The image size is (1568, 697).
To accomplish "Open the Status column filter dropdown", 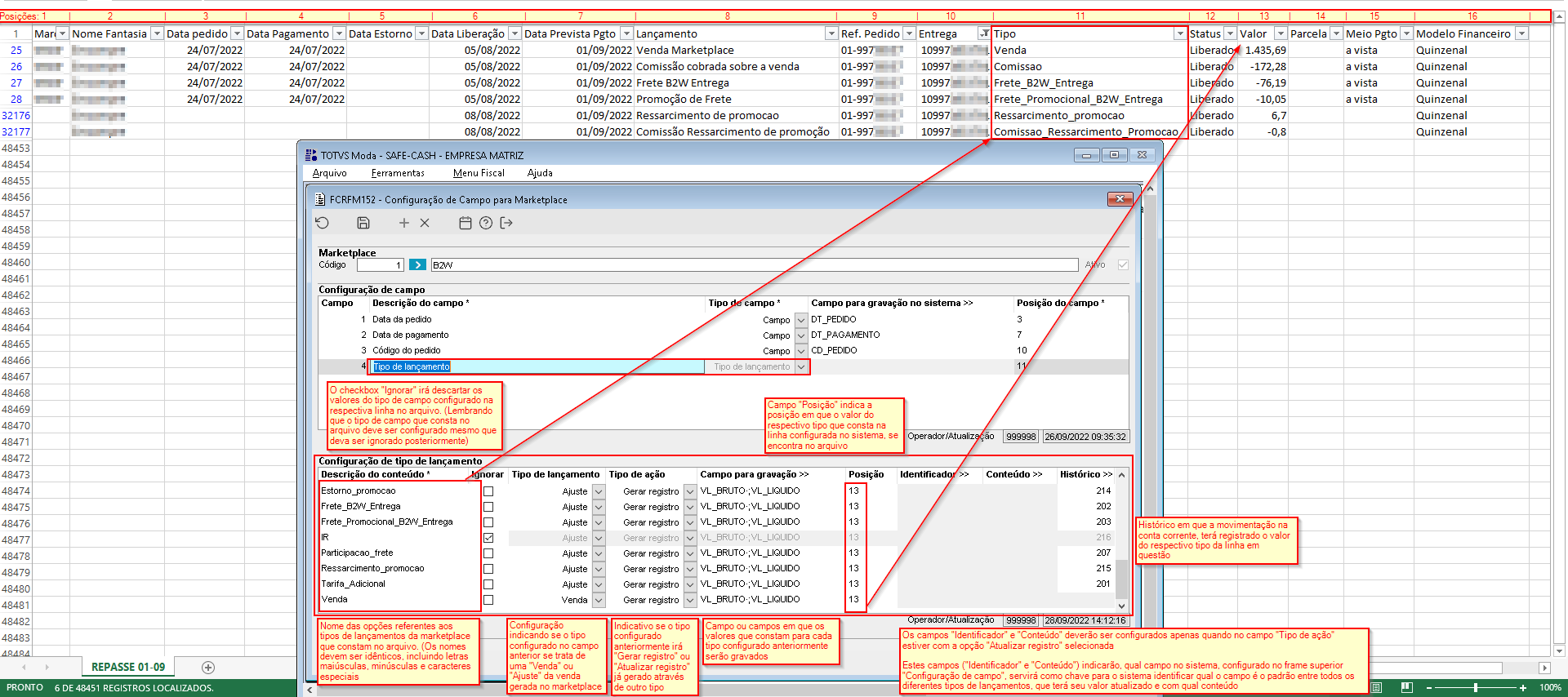I will 1230,33.
